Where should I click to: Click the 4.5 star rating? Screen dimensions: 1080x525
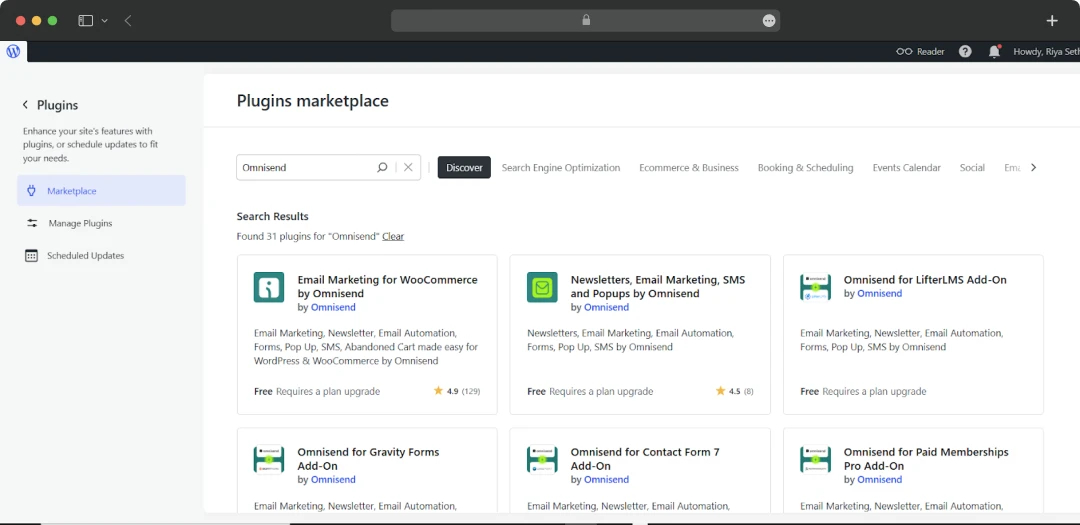[734, 391]
